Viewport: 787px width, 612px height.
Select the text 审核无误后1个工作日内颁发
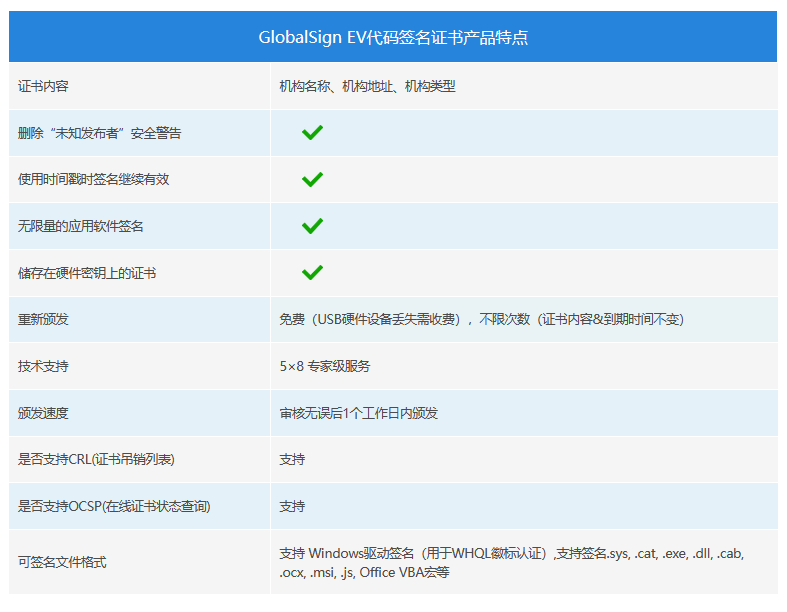[358, 413]
